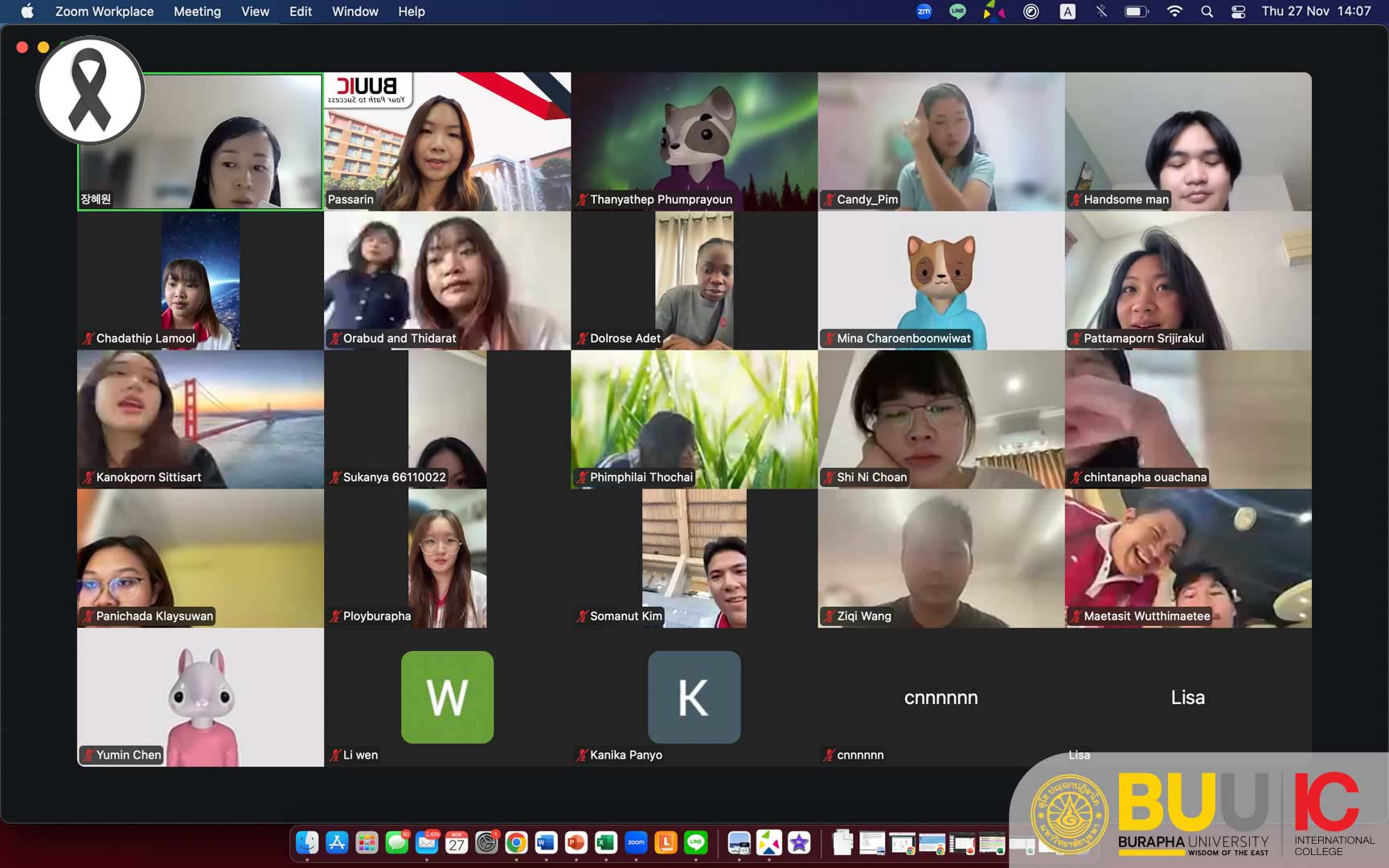
Task: Click the date and time clock
Action: [1316, 11]
